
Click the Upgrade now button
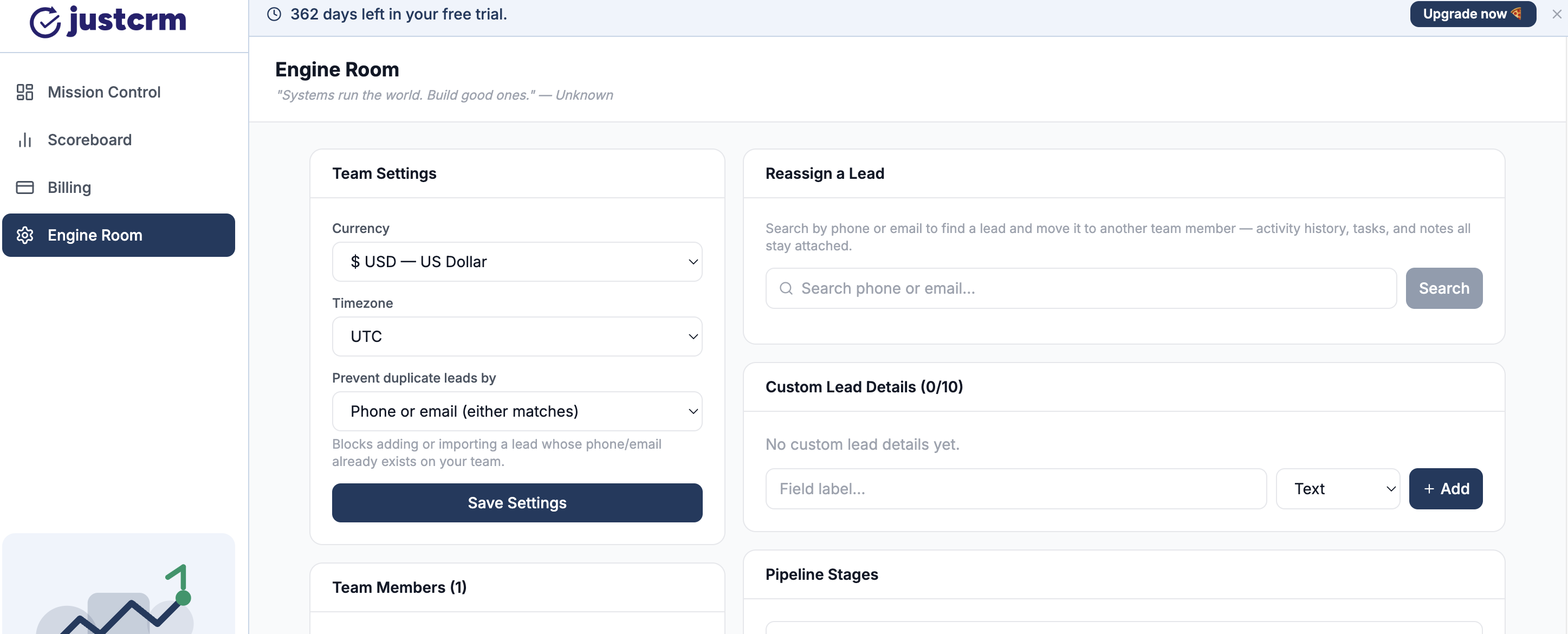[x=1473, y=14]
